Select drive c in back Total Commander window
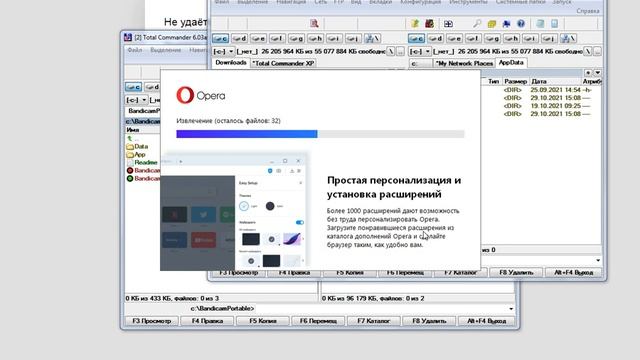Viewport: 640px width, 360px height. (x=133, y=87)
